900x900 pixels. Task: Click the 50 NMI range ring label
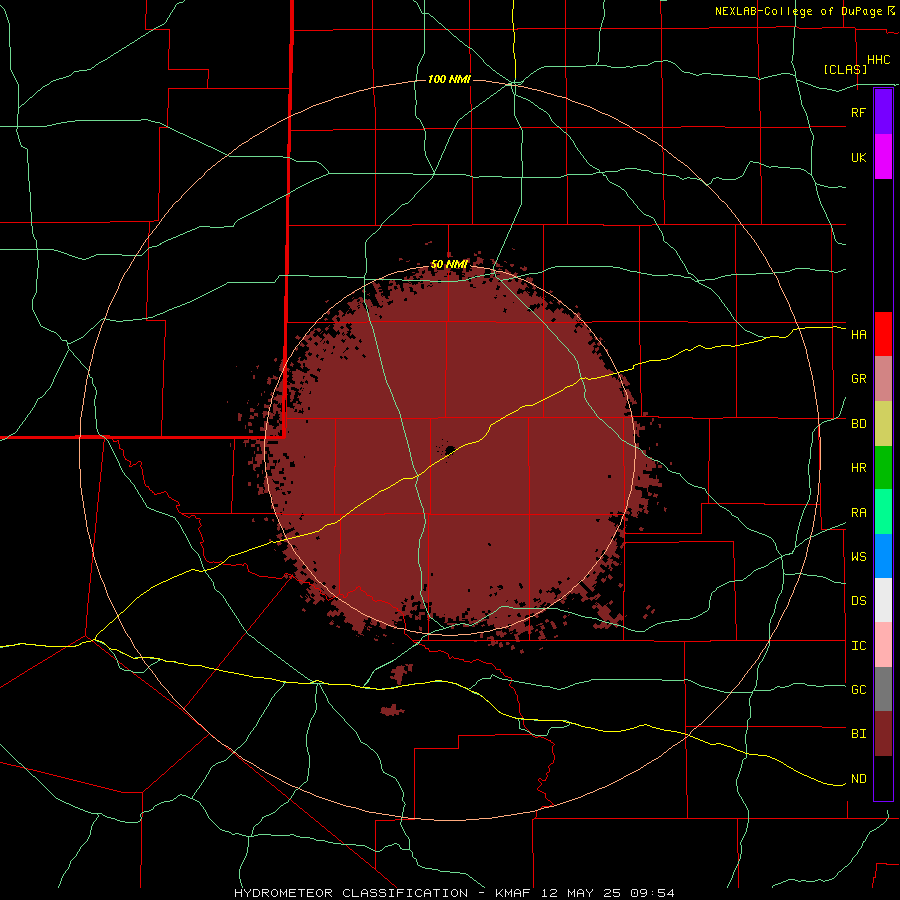449,265
